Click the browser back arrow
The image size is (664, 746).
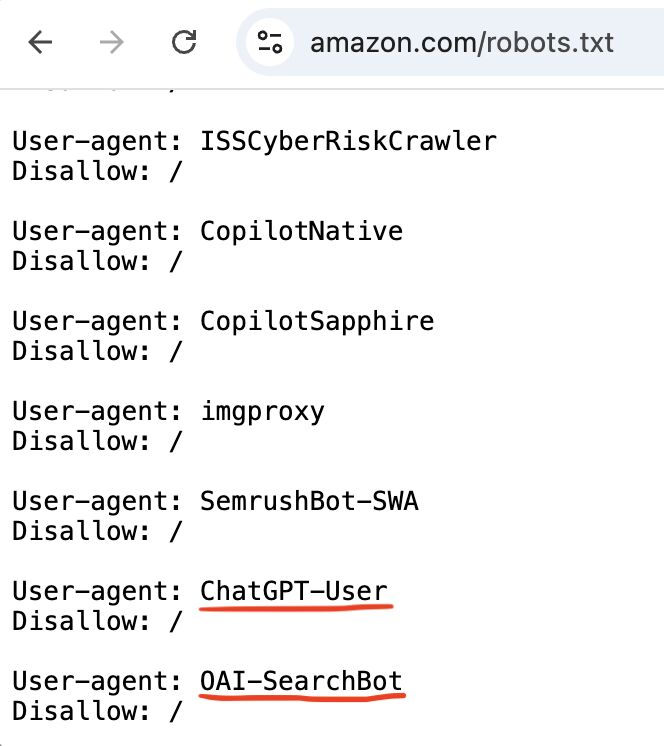pos(41,42)
